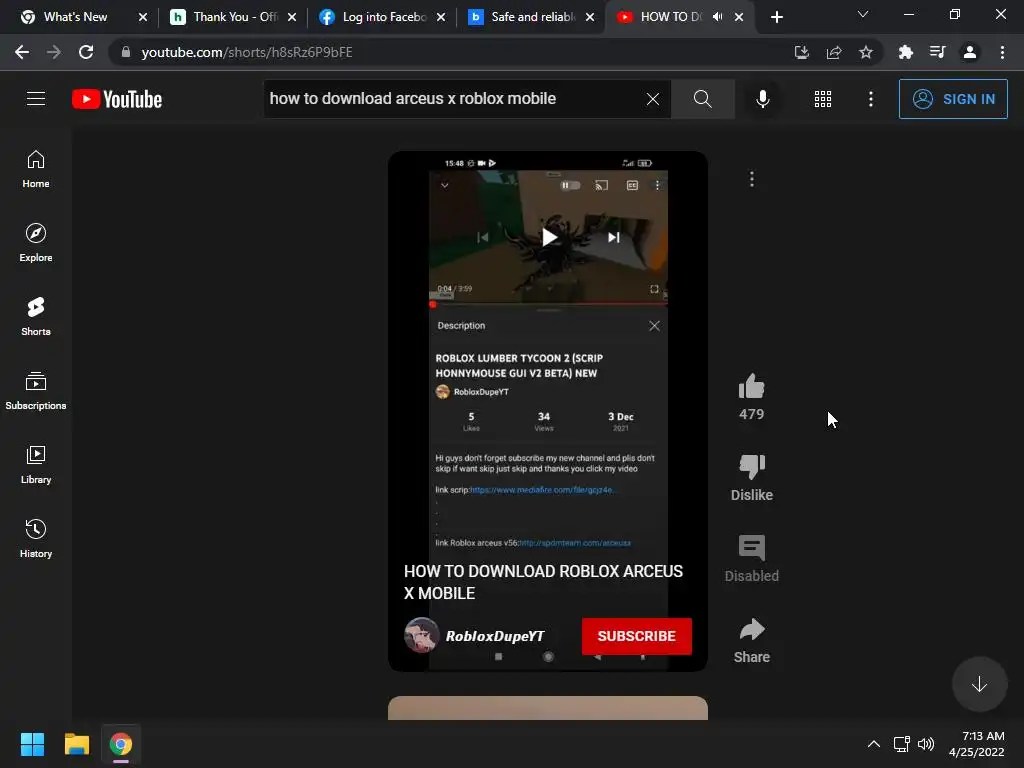Clear the search query with the X
This screenshot has height=768, width=1024.
pyautogui.click(x=652, y=99)
